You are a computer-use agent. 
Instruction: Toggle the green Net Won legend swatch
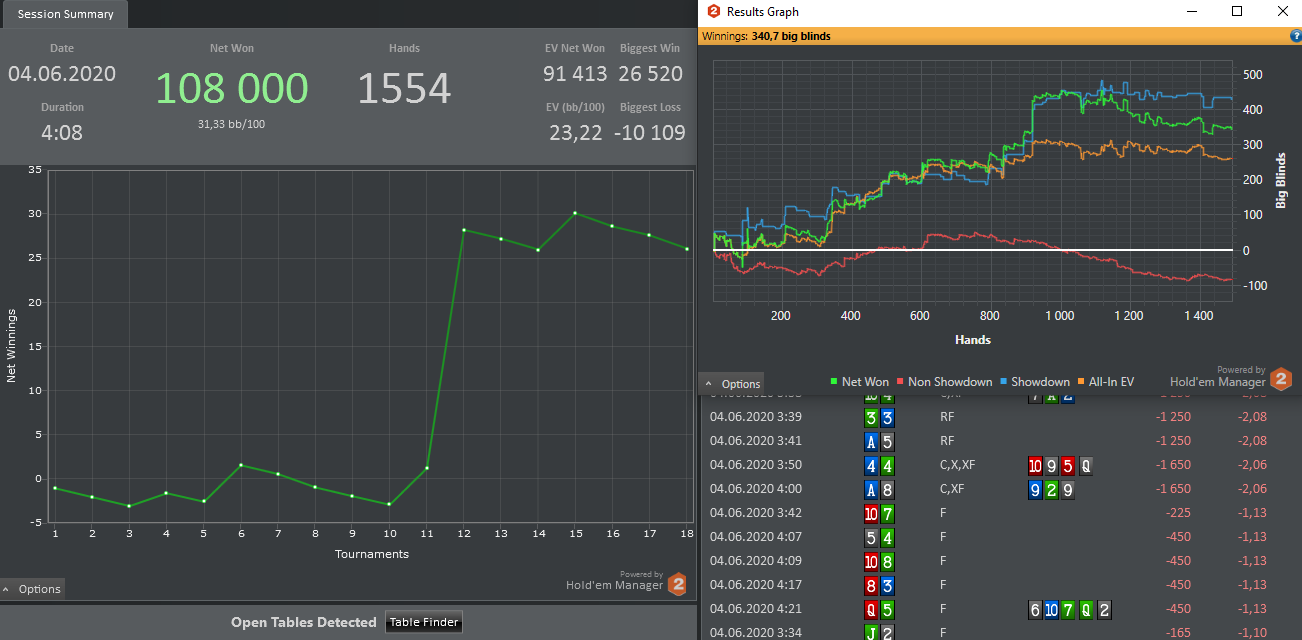pos(835,382)
